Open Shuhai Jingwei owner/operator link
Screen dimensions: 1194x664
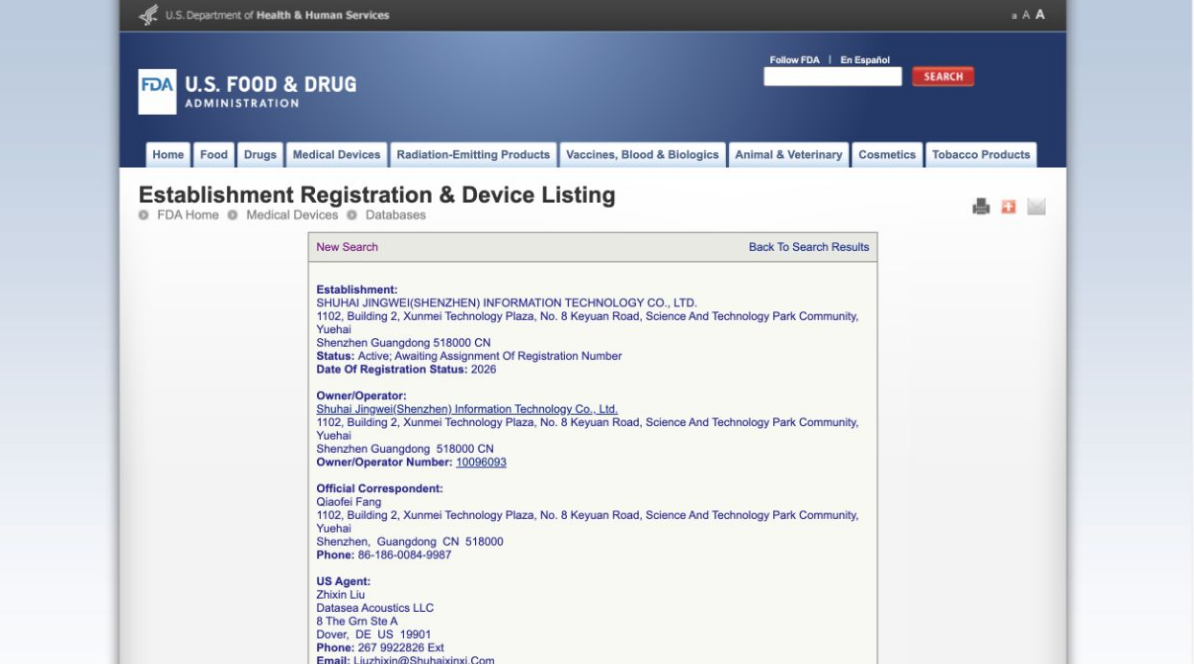pyautogui.click(x=467, y=409)
